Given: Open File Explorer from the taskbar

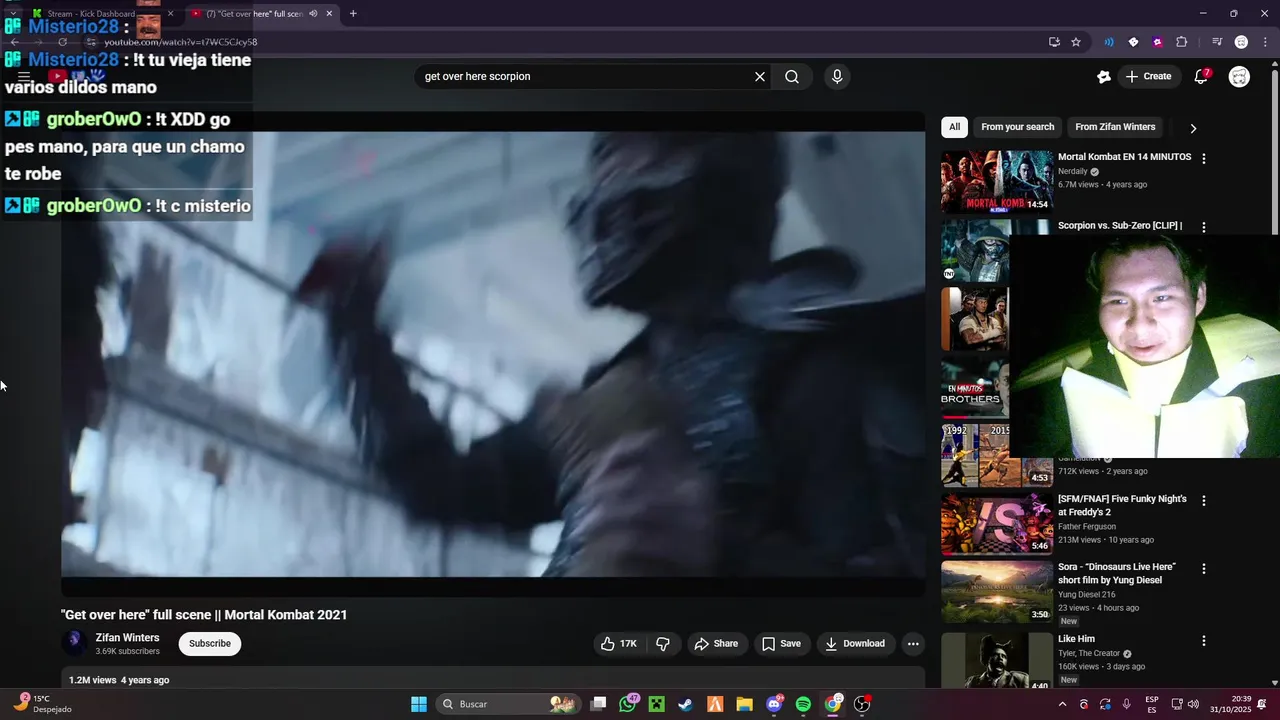Looking at the screenshot, I should [x=744, y=704].
